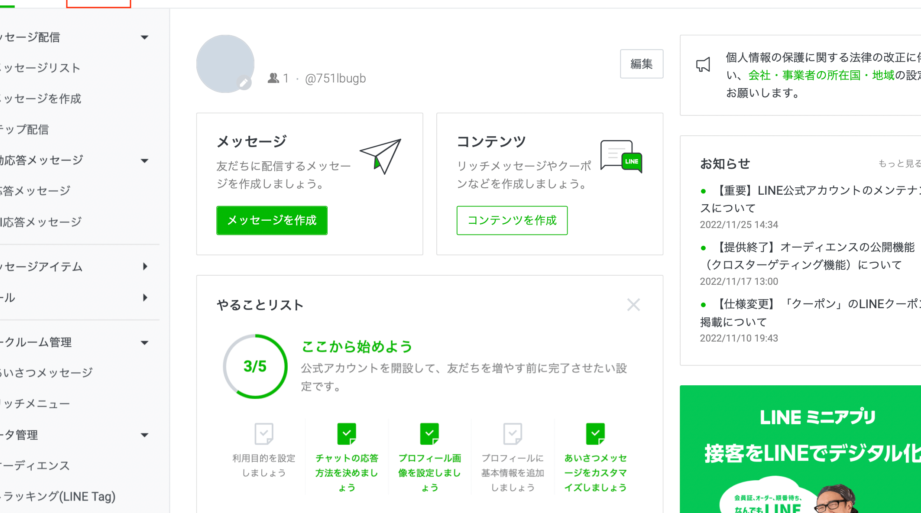921x513 pixels.
Task: Click the コンテンツを作成 button
Action: [x=512, y=220]
